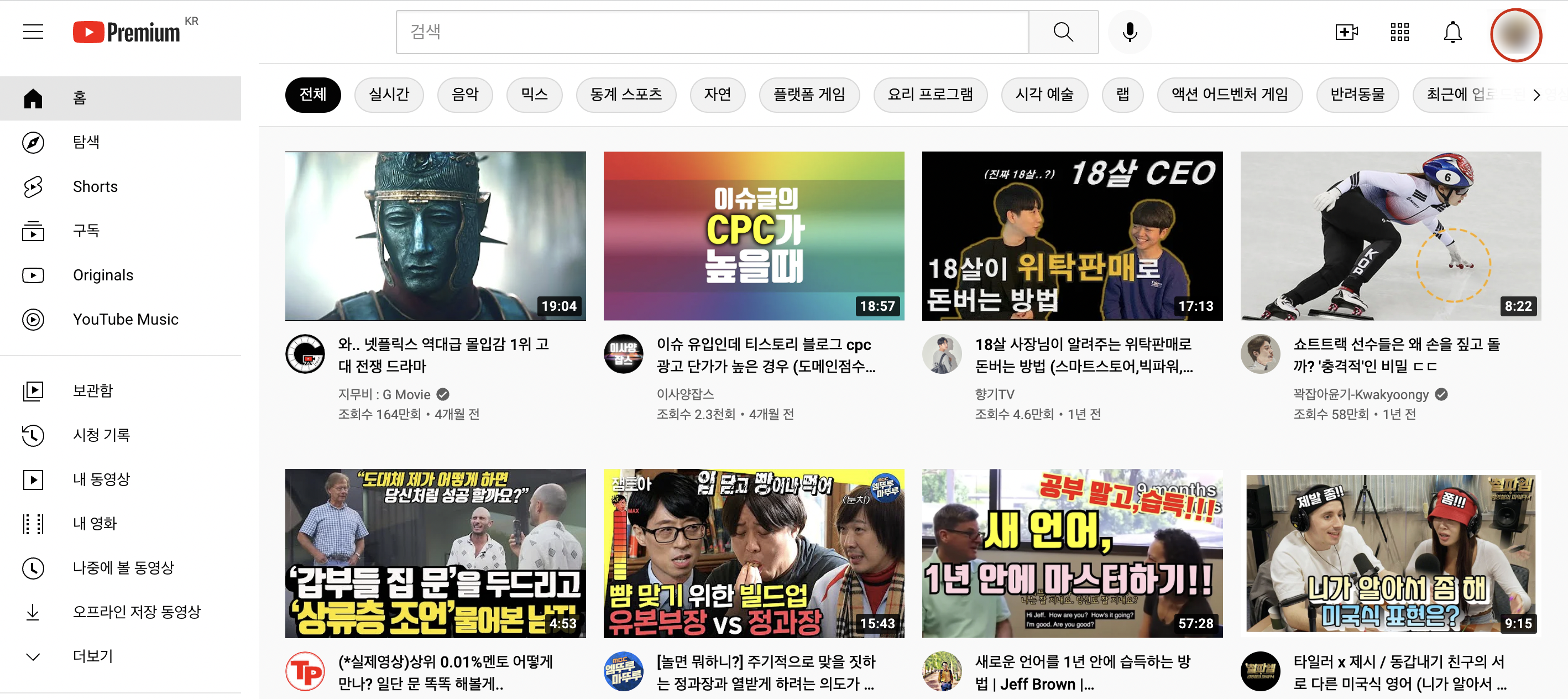Play the 18살 CEO video thumbnail
The image size is (1568, 699).
point(1072,236)
